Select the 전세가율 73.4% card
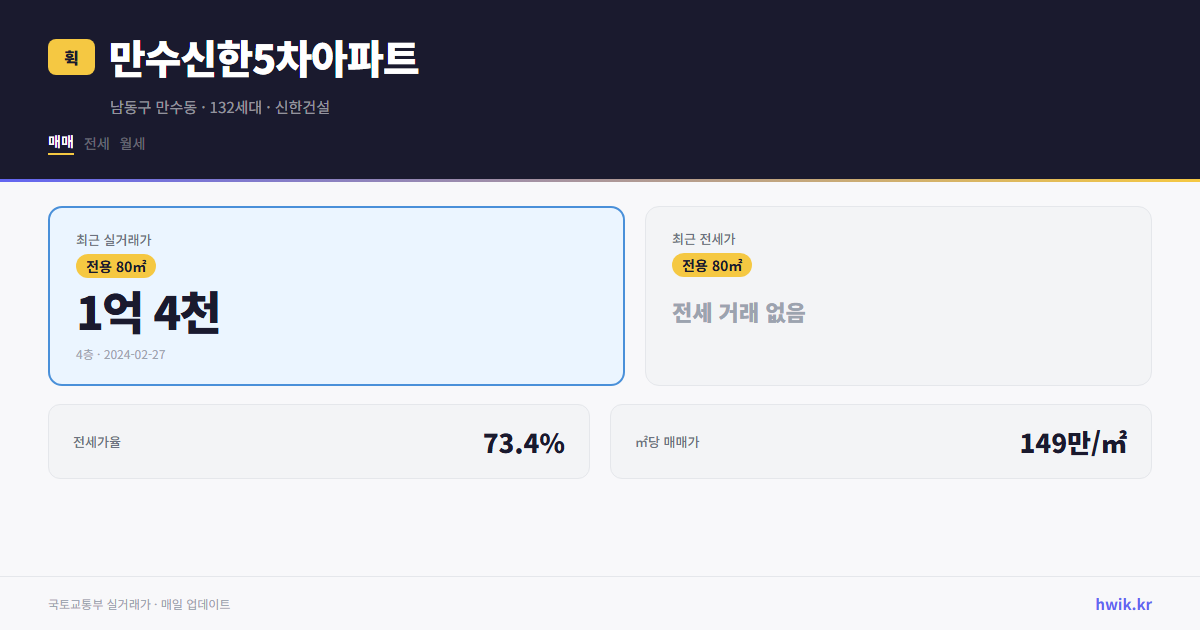 coord(318,441)
